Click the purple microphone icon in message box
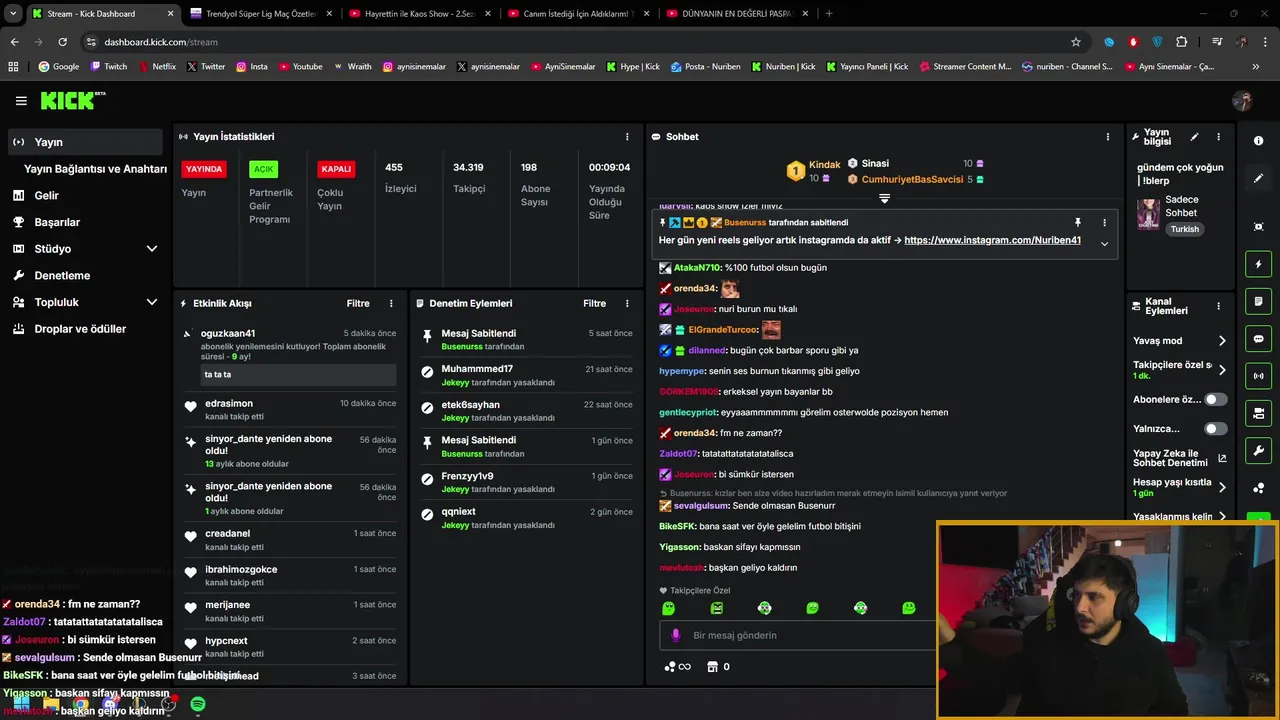This screenshot has width=1280, height=720. 676,635
